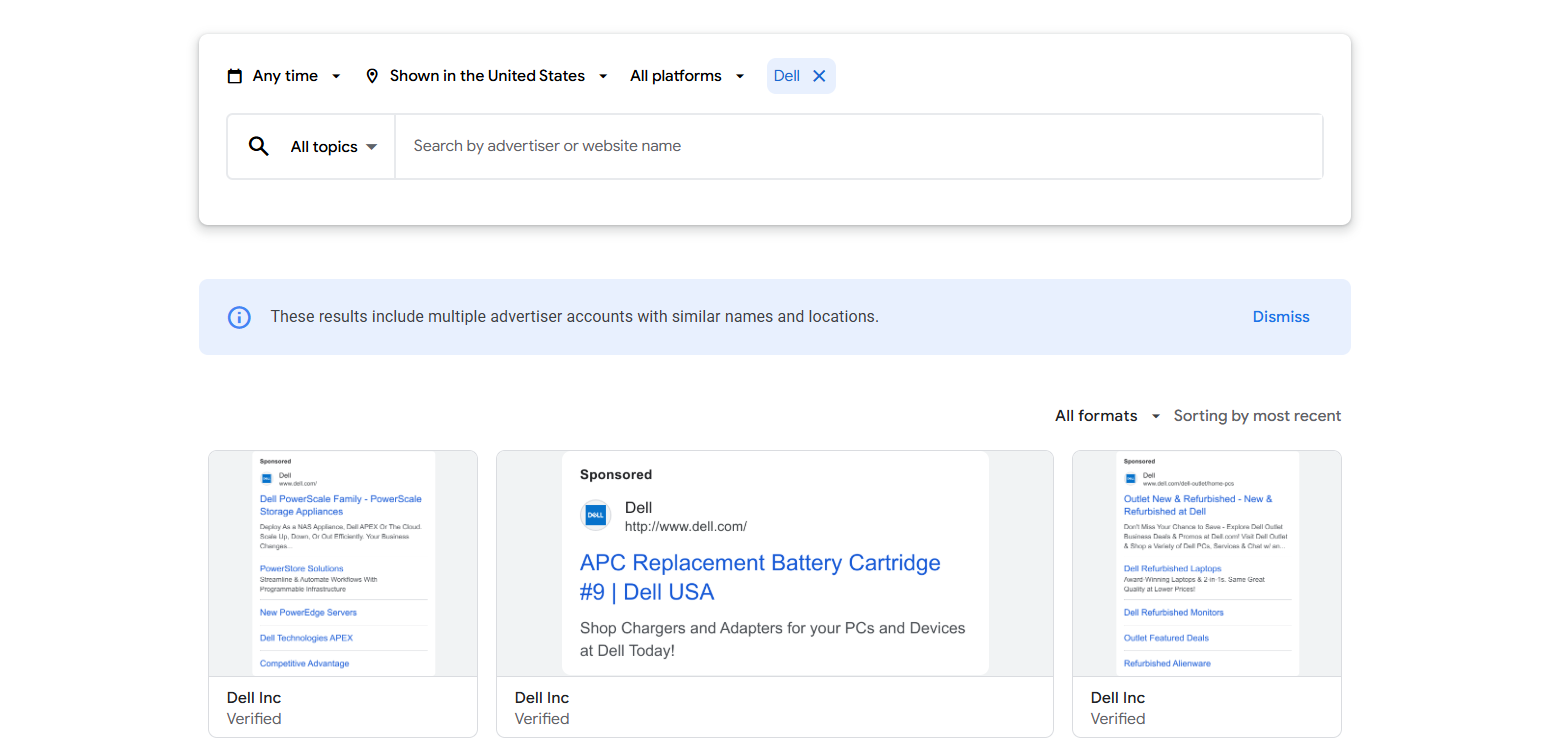Click the Refurbished Alienware sitelink

[x=1167, y=663]
